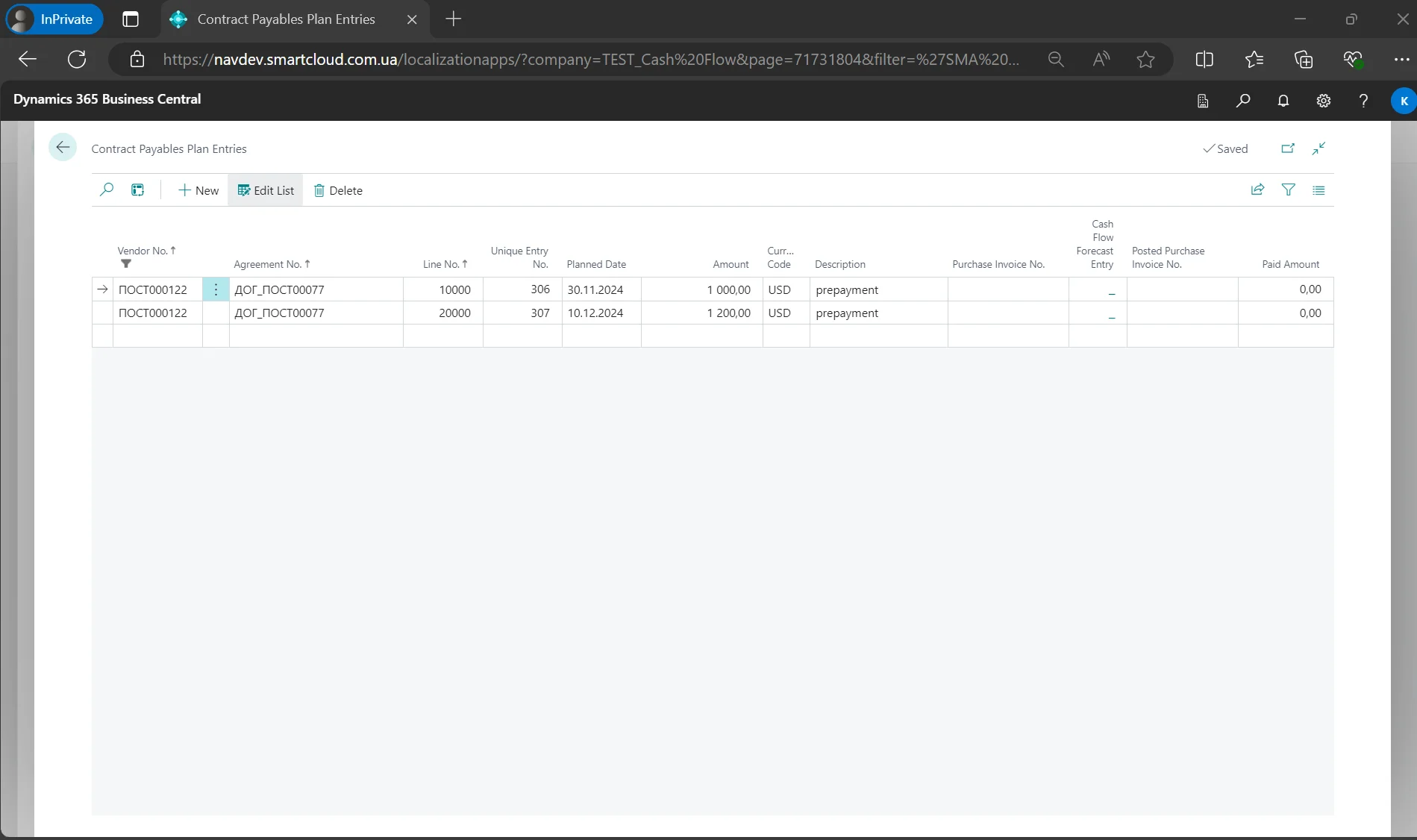
Task: Open the Tell Me search magnifier in header
Action: 1242,101
